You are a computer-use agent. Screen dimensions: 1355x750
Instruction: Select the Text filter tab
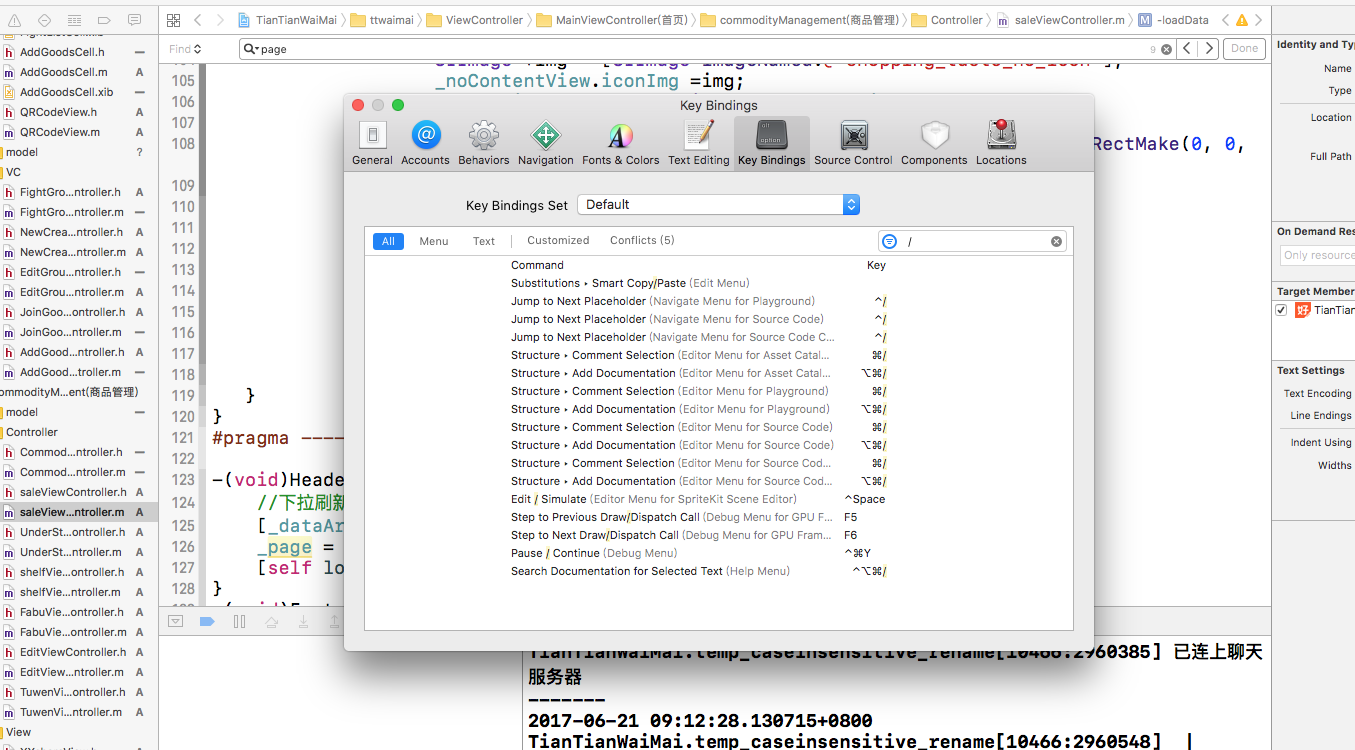[x=484, y=241]
